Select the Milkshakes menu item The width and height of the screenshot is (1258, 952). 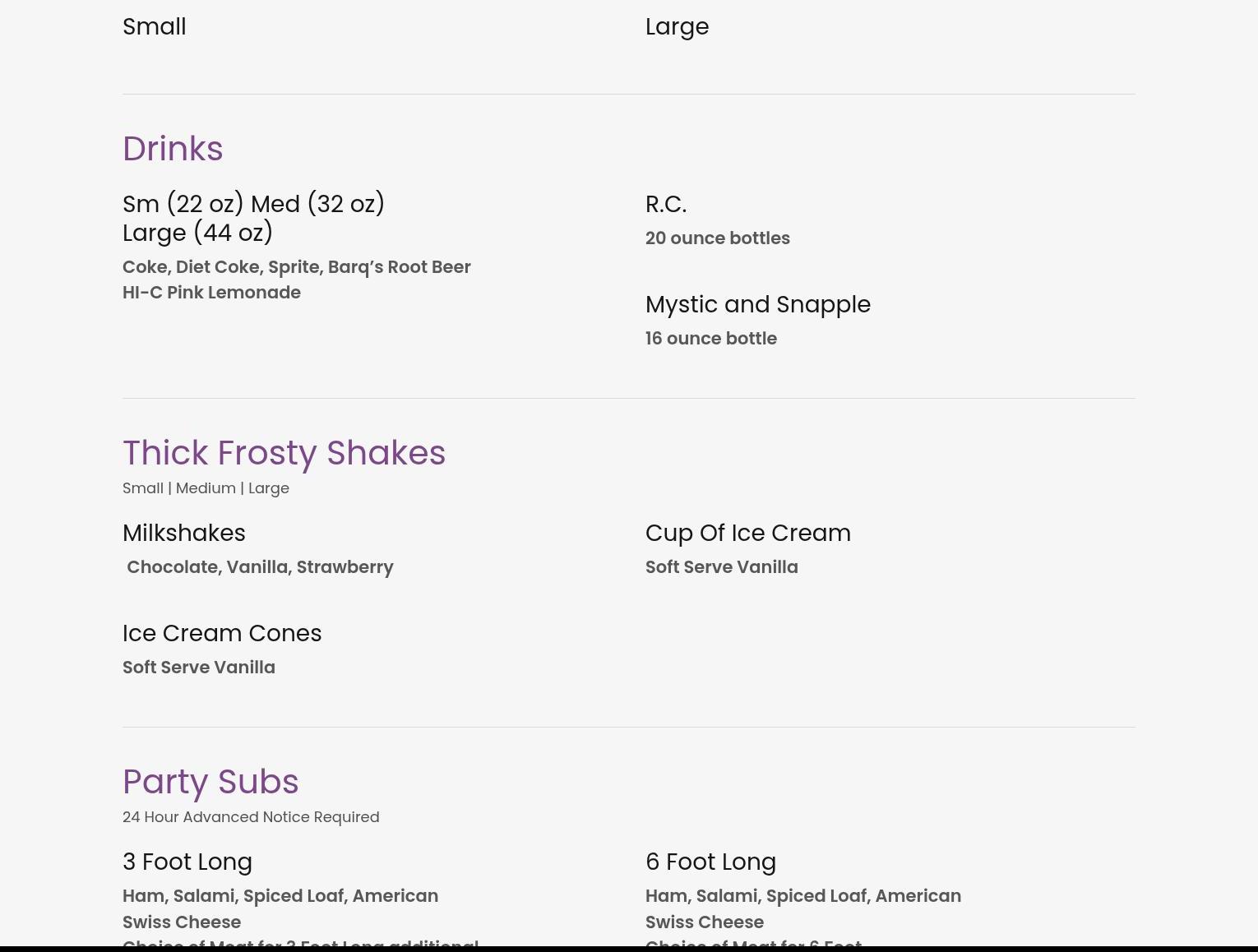click(x=184, y=533)
